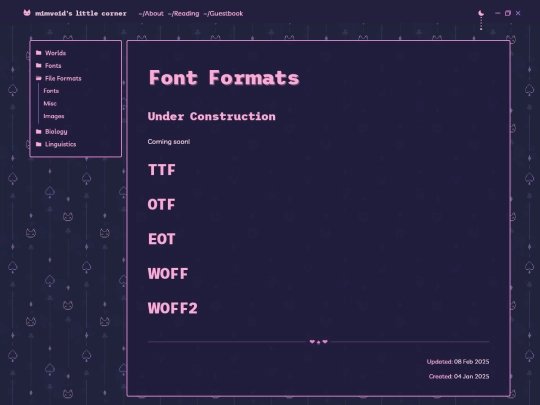Click the TTF heading
This screenshot has width=540, height=405.
(162, 170)
